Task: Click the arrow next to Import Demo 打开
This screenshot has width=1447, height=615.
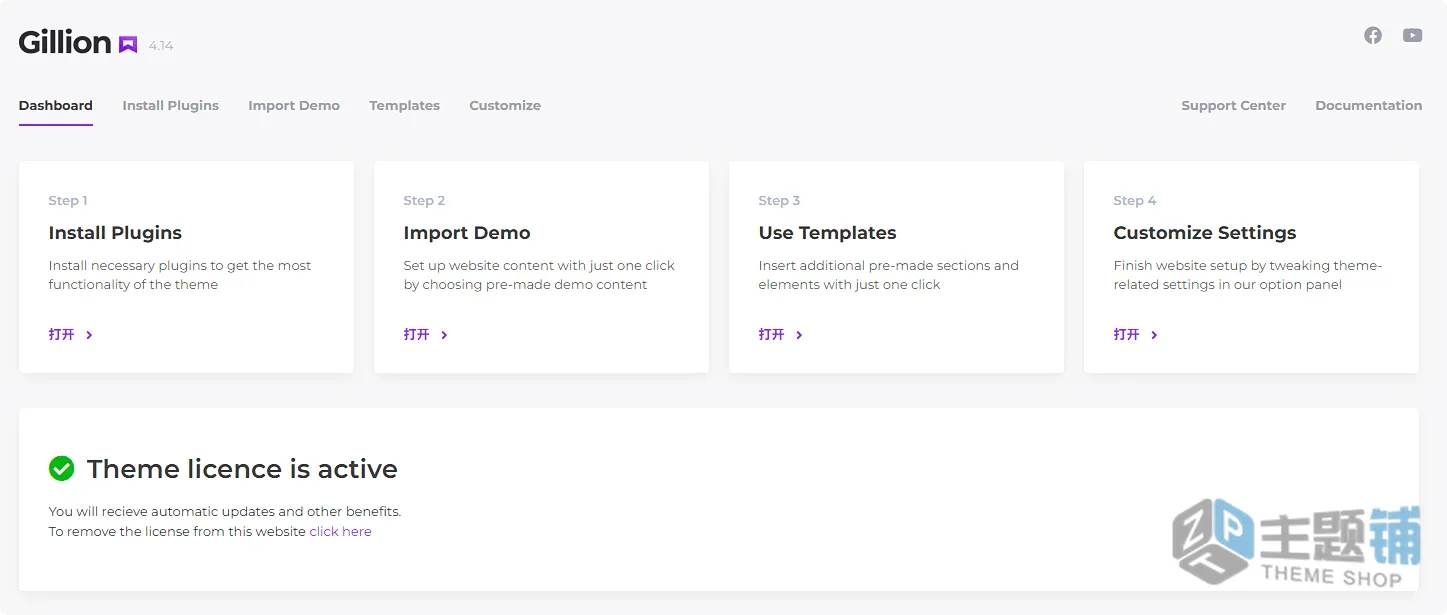Action: 444,335
